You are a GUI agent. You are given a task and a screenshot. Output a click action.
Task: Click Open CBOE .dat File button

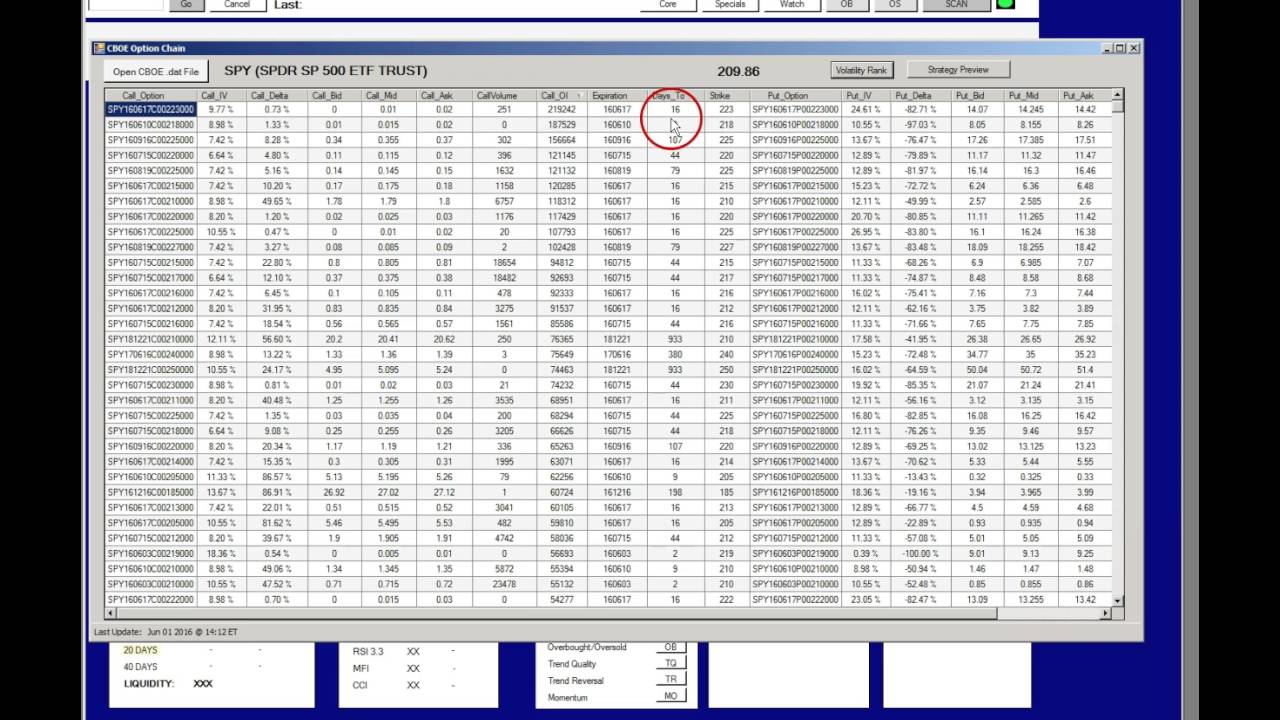click(156, 71)
